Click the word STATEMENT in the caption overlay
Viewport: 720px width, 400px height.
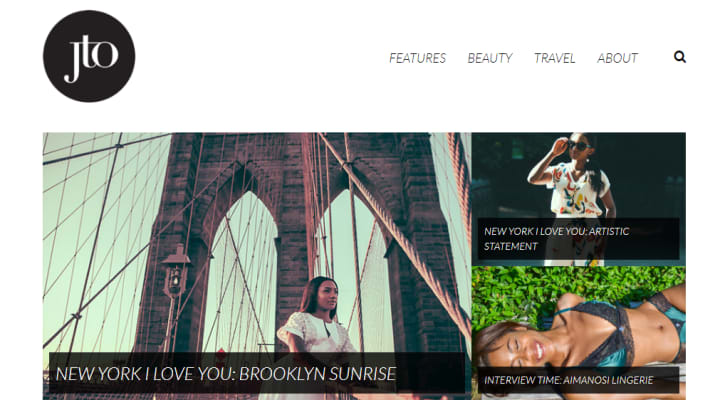pos(511,247)
